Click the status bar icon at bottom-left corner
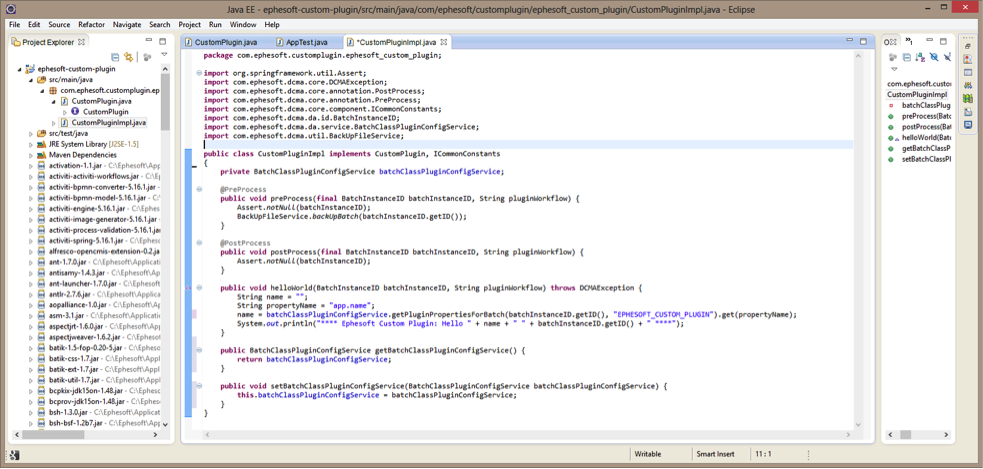 [x=16, y=455]
